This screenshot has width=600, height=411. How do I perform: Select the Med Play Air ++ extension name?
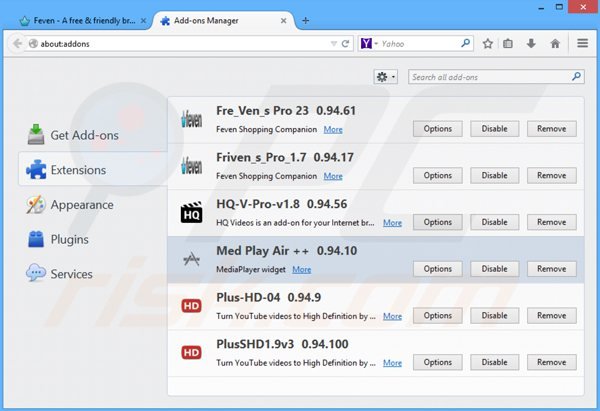click(x=262, y=251)
